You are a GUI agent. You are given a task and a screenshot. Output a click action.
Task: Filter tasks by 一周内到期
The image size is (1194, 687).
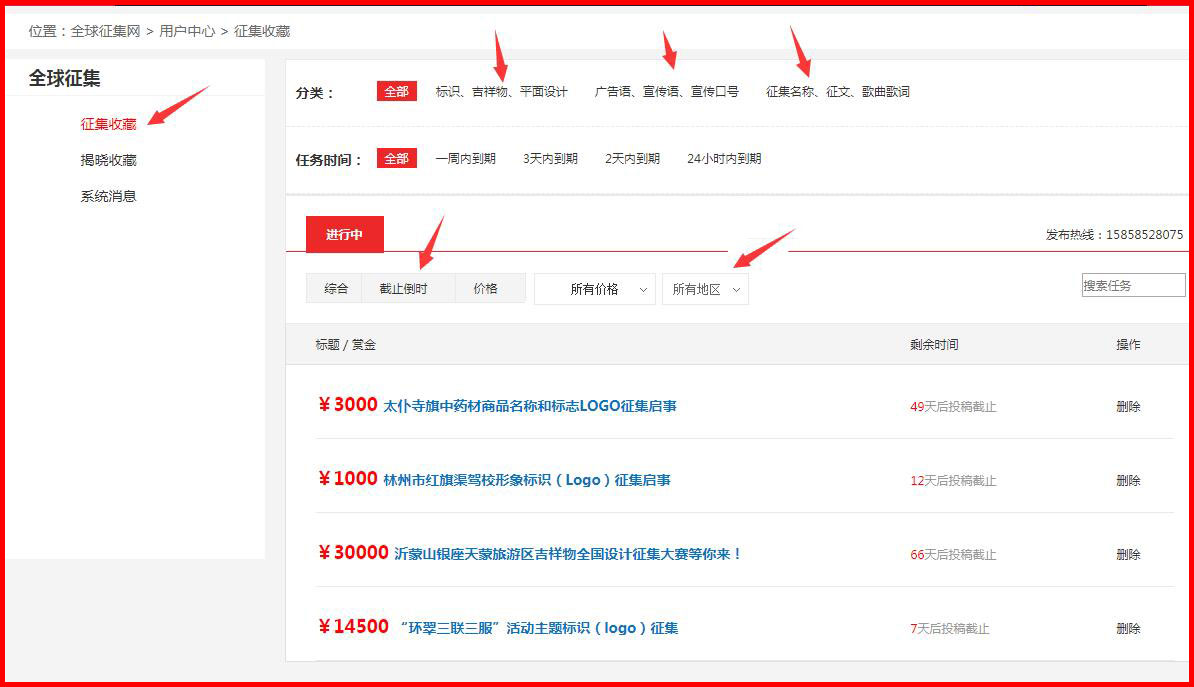pyautogui.click(x=465, y=158)
